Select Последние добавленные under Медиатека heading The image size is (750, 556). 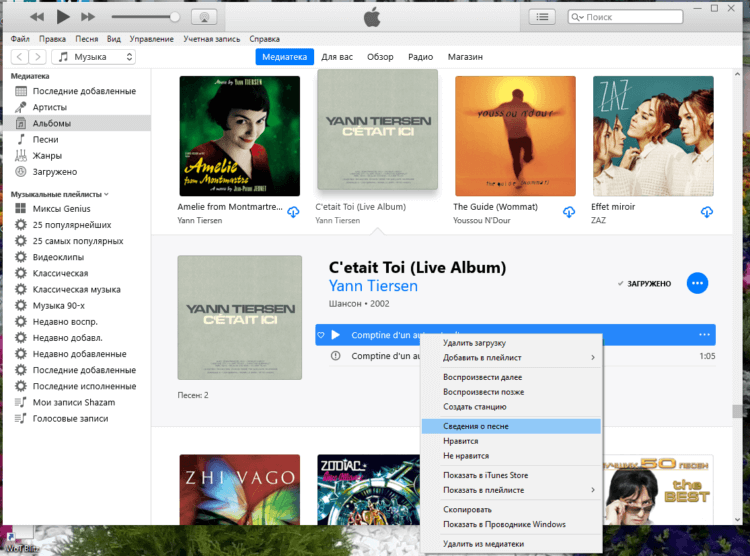pos(77,91)
